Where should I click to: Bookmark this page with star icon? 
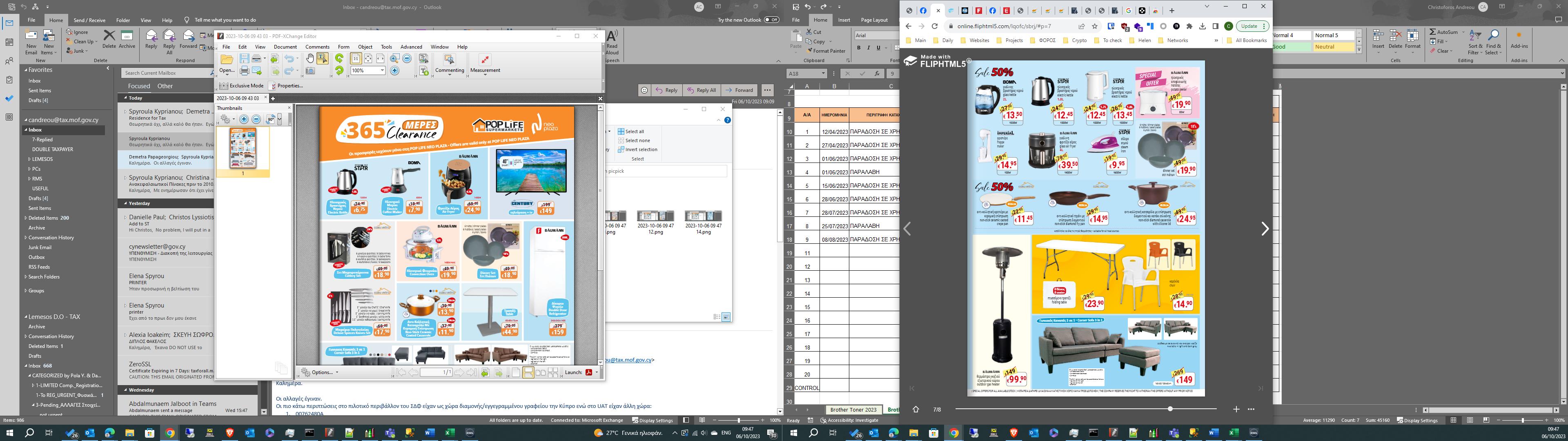[1094, 26]
